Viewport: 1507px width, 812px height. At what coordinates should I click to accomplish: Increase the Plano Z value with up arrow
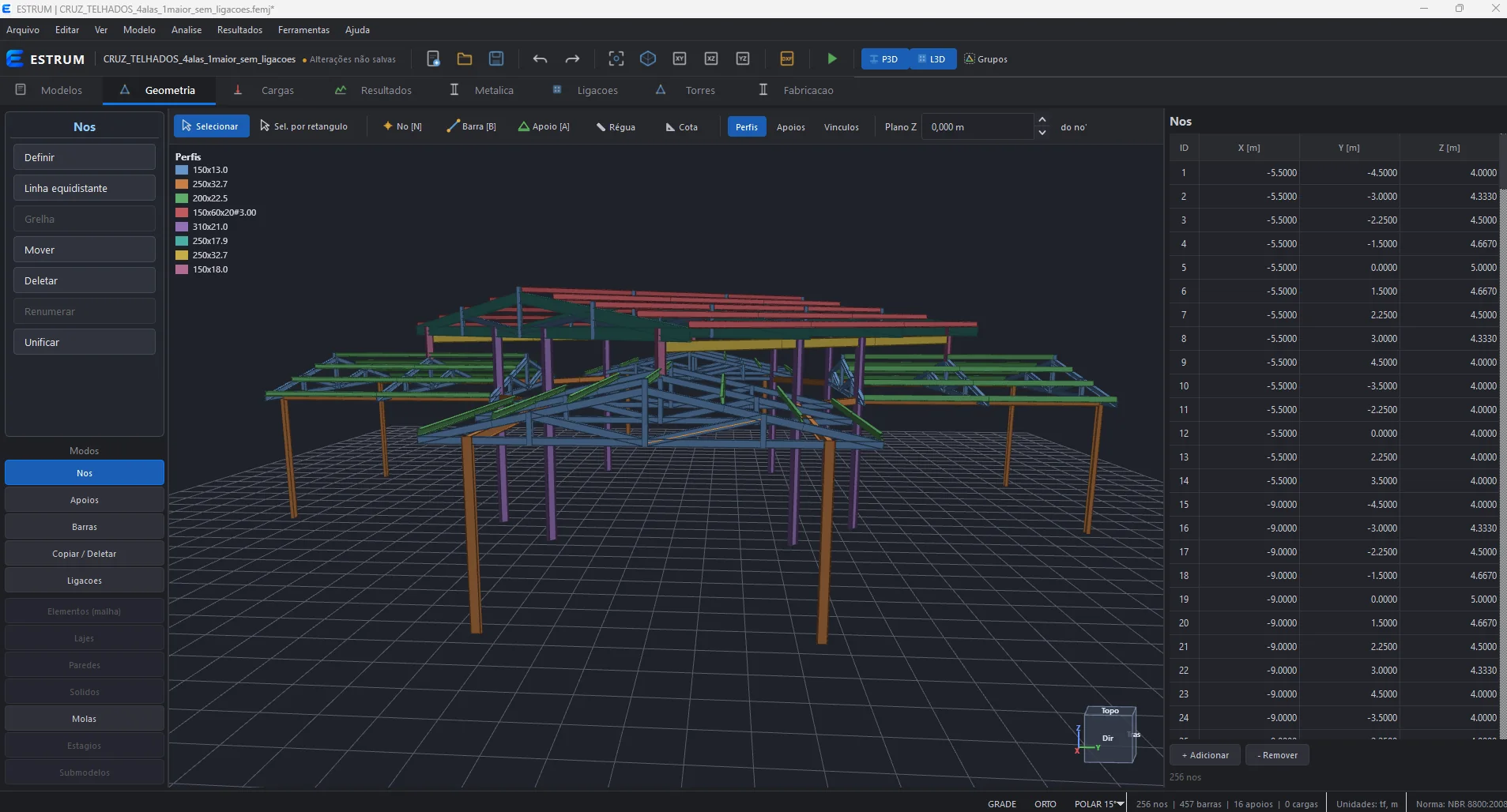(1042, 120)
